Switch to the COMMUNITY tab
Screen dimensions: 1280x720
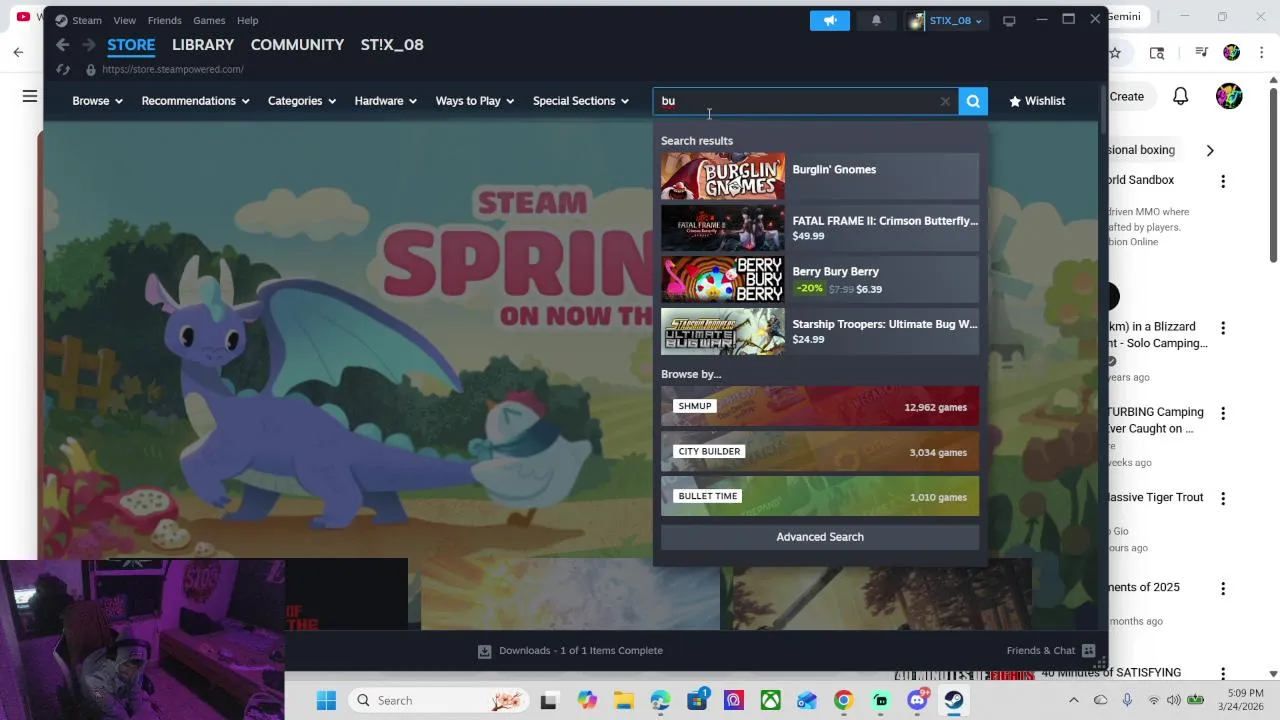[297, 45]
